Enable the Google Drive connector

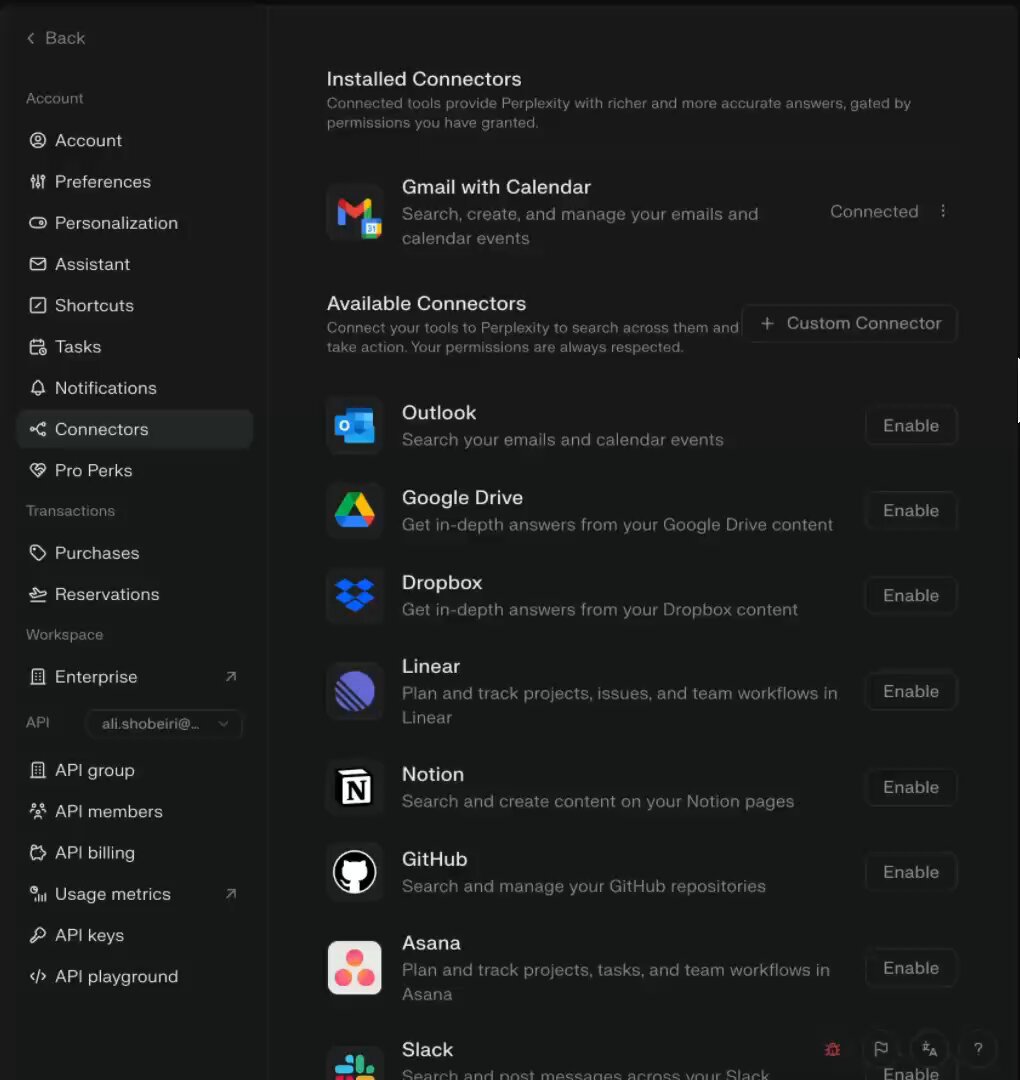[x=910, y=510]
